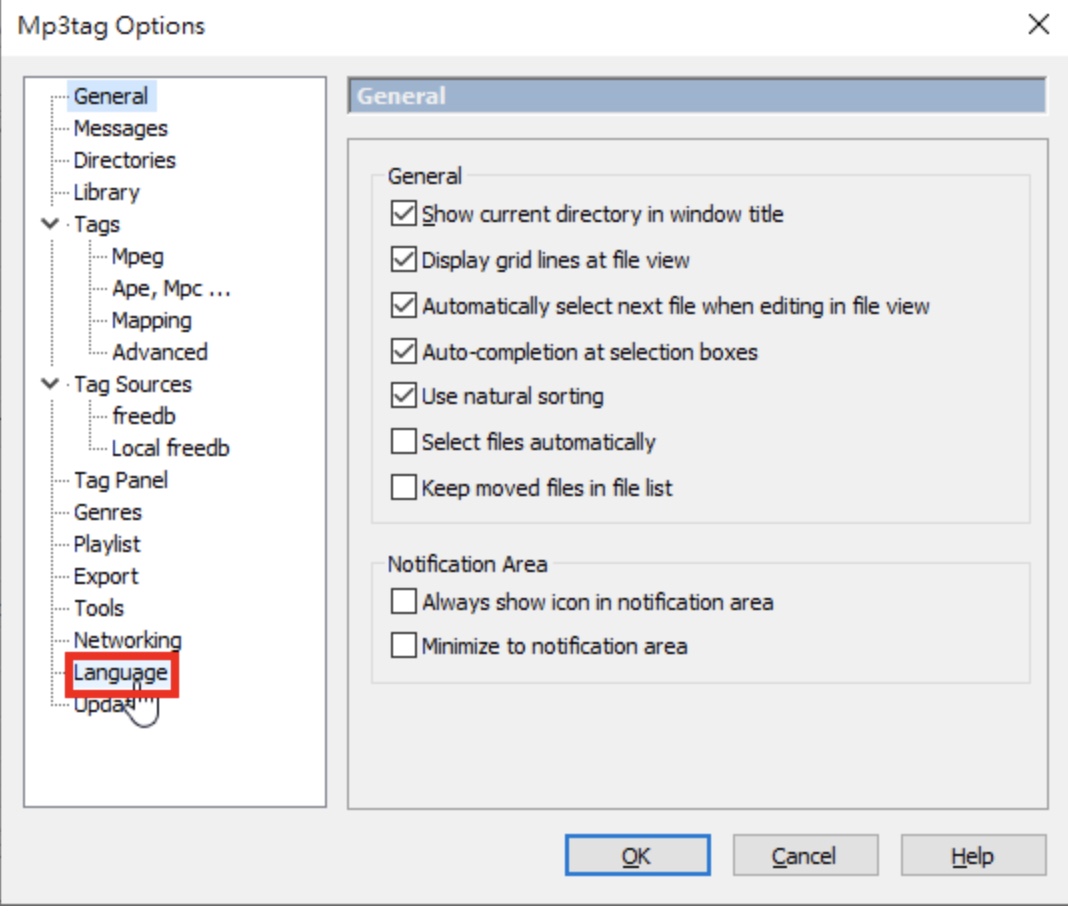Select Genres in the options tree
This screenshot has height=916, width=1068.
coord(108,512)
